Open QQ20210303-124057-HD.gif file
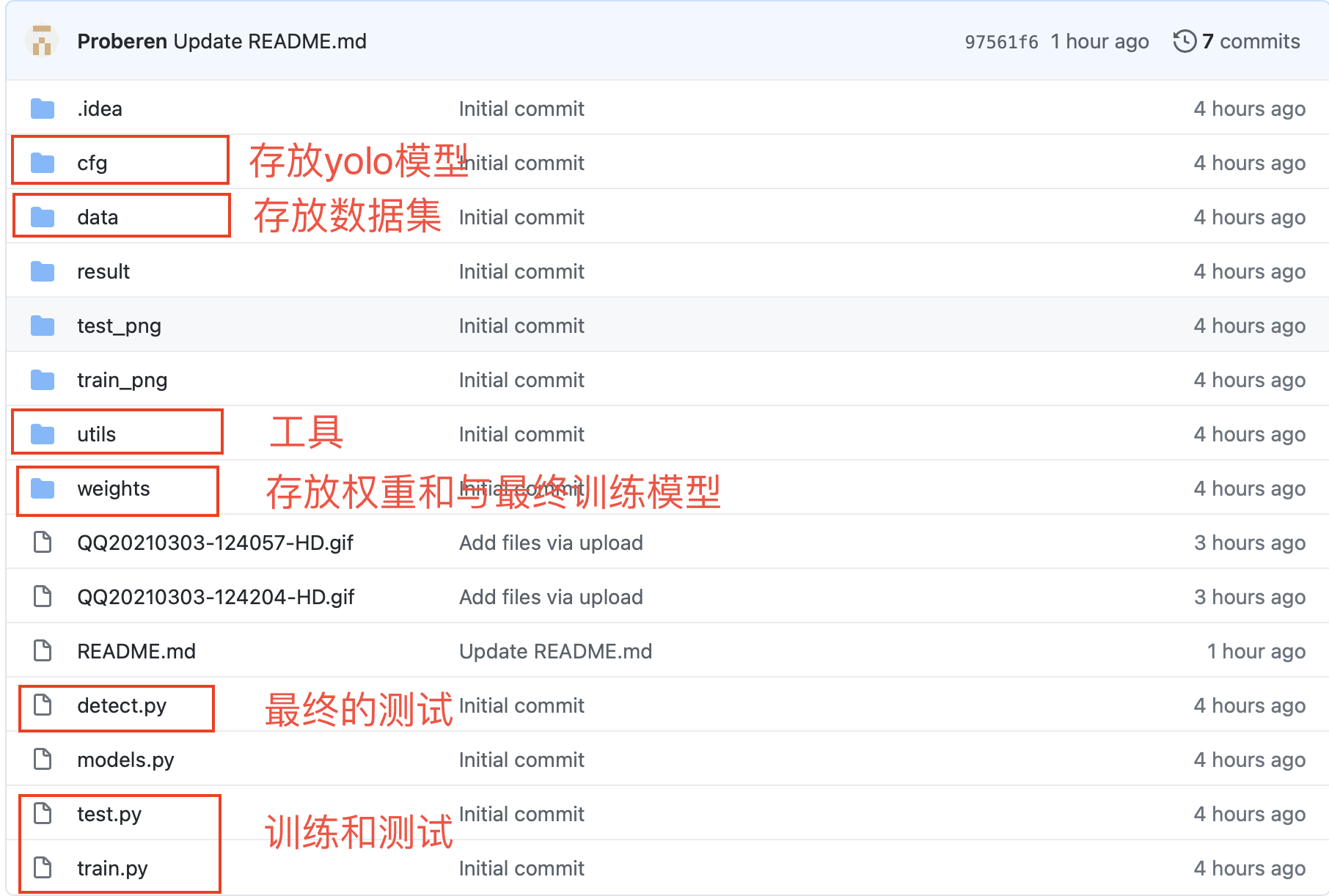 (x=216, y=542)
